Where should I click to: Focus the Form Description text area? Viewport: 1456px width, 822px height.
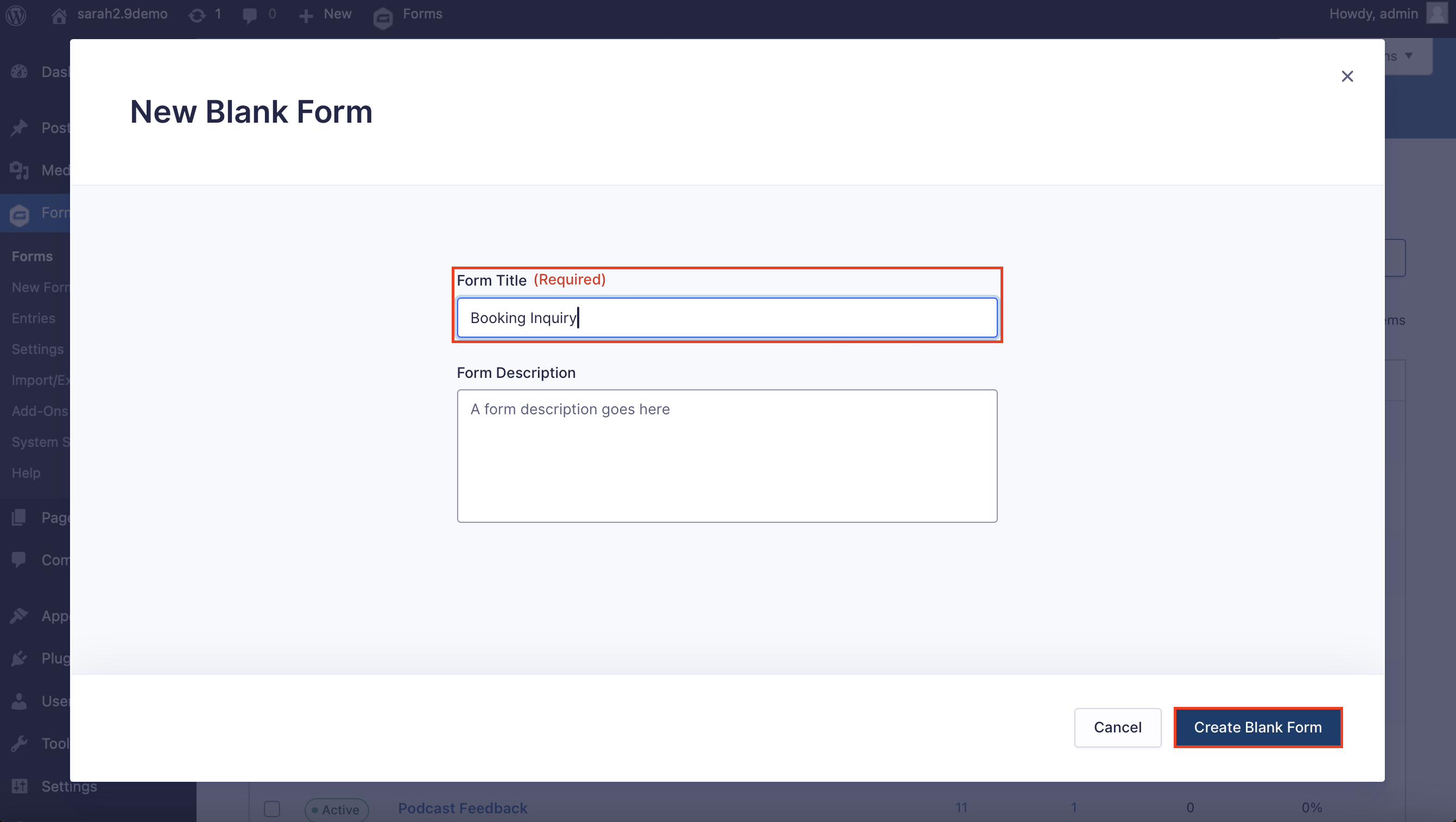pyautogui.click(x=727, y=456)
